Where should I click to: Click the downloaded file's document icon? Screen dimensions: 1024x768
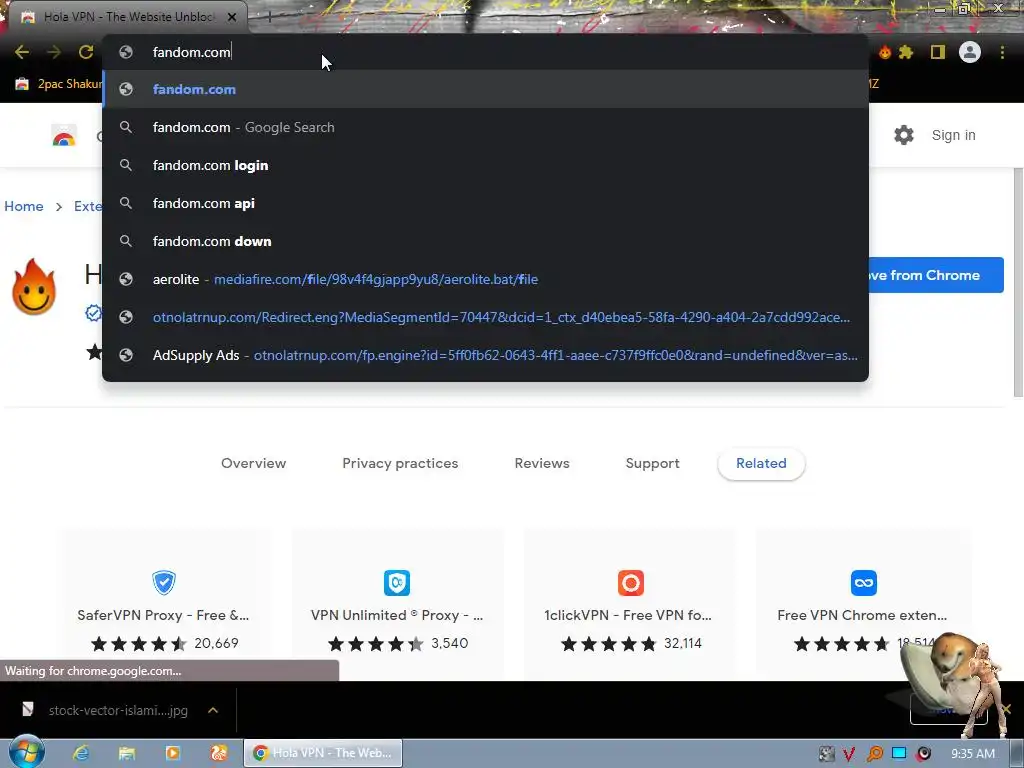pos(27,709)
